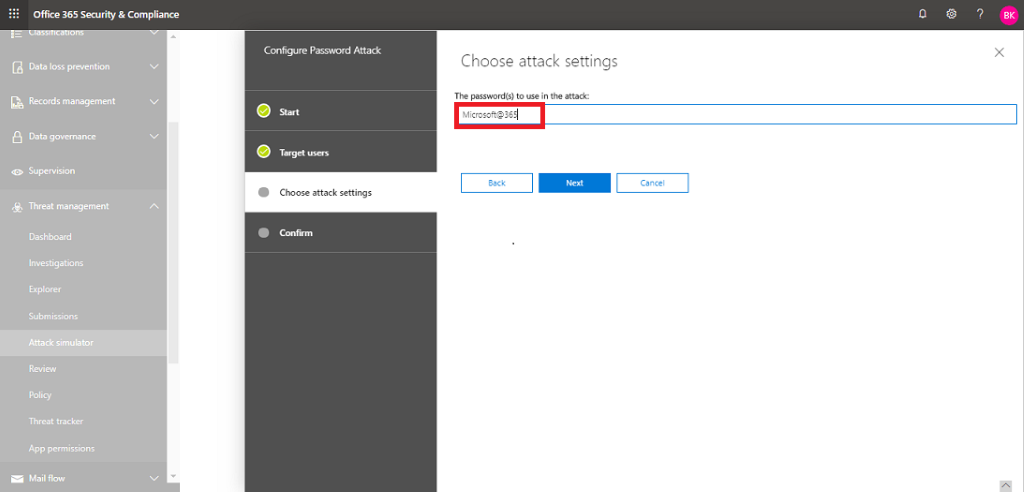Click the Back button
The image size is (1024, 492).
(x=497, y=183)
